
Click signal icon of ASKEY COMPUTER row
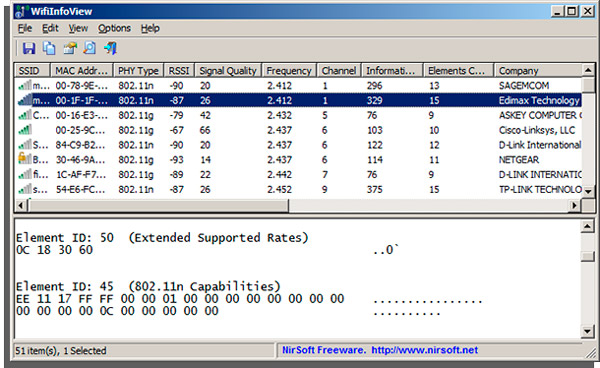point(25,115)
